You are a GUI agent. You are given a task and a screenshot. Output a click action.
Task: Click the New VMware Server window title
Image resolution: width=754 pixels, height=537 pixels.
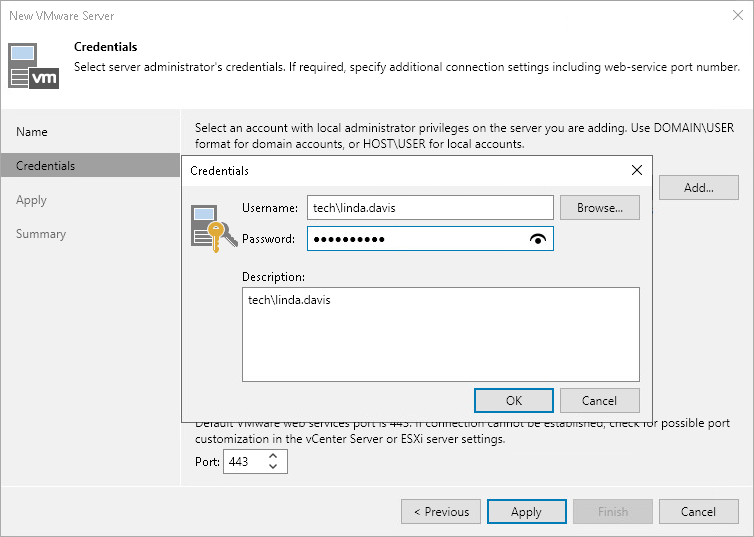(x=62, y=16)
